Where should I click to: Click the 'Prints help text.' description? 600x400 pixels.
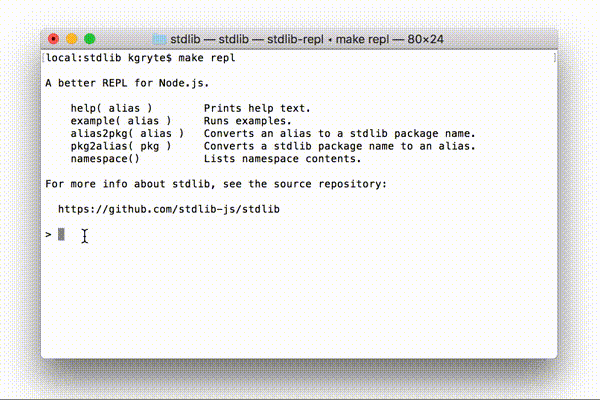(257, 108)
